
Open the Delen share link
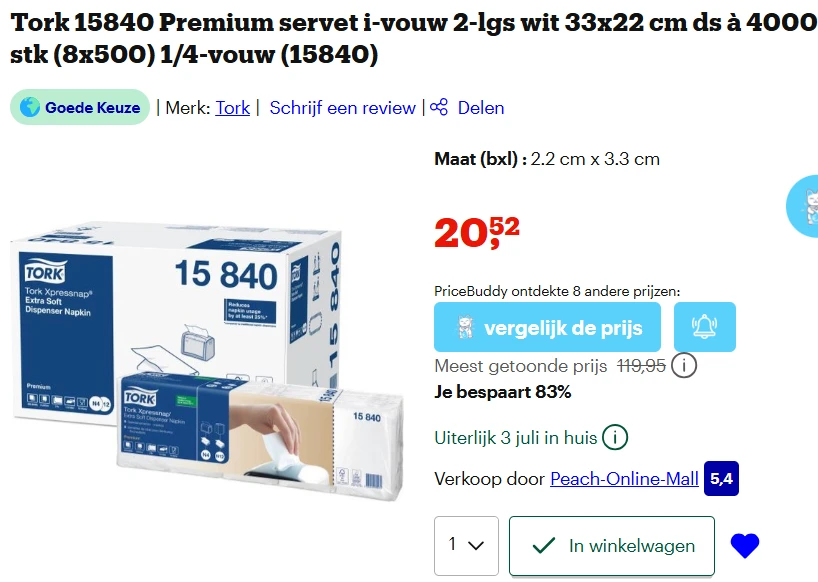(480, 108)
